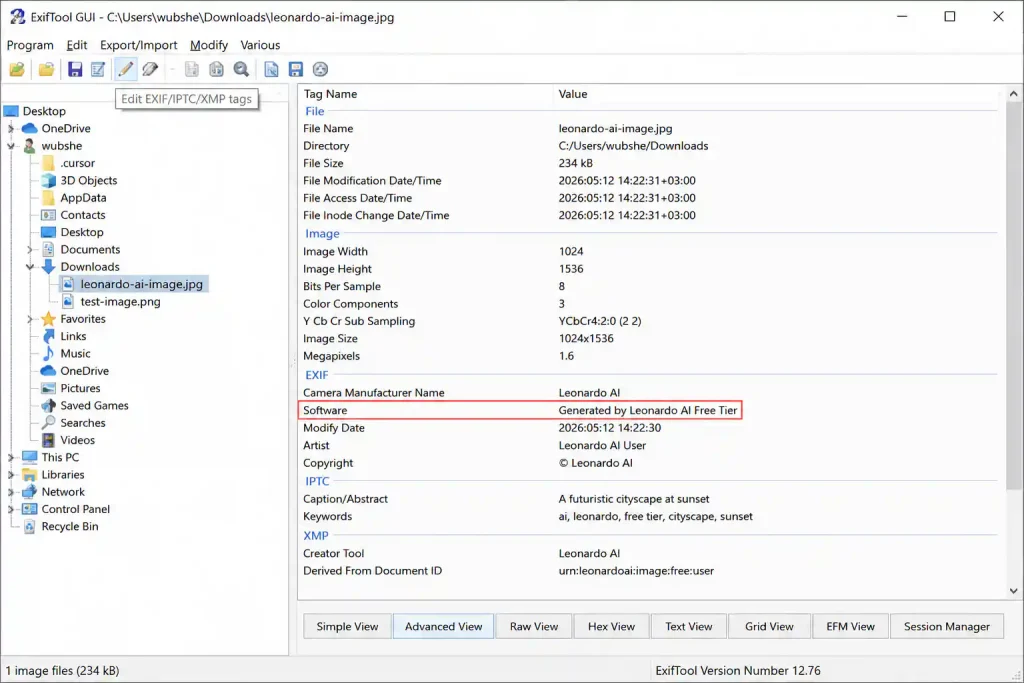This screenshot has width=1024, height=683.
Task: Switch to Hex View
Action: (x=611, y=626)
